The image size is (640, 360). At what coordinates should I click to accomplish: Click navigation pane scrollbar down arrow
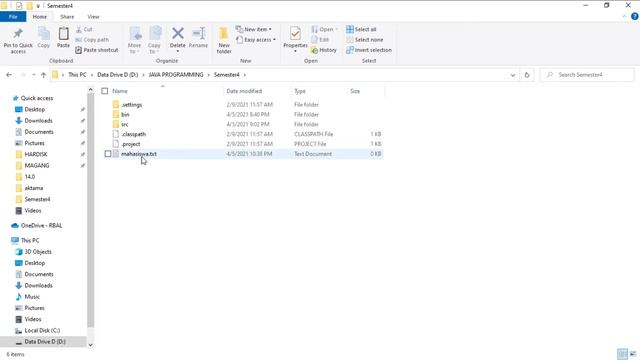tap(90, 344)
